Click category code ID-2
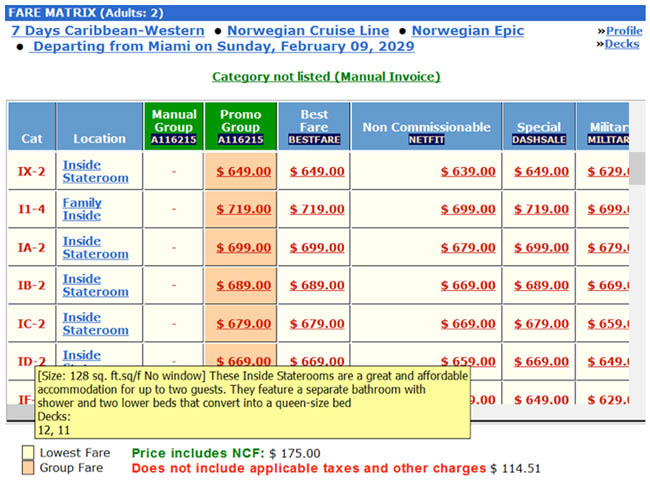650x491 pixels. (x=32, y=361)
